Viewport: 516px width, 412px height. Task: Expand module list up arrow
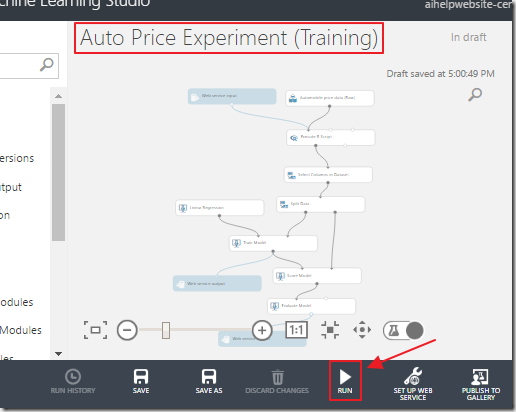pos(58,96)
